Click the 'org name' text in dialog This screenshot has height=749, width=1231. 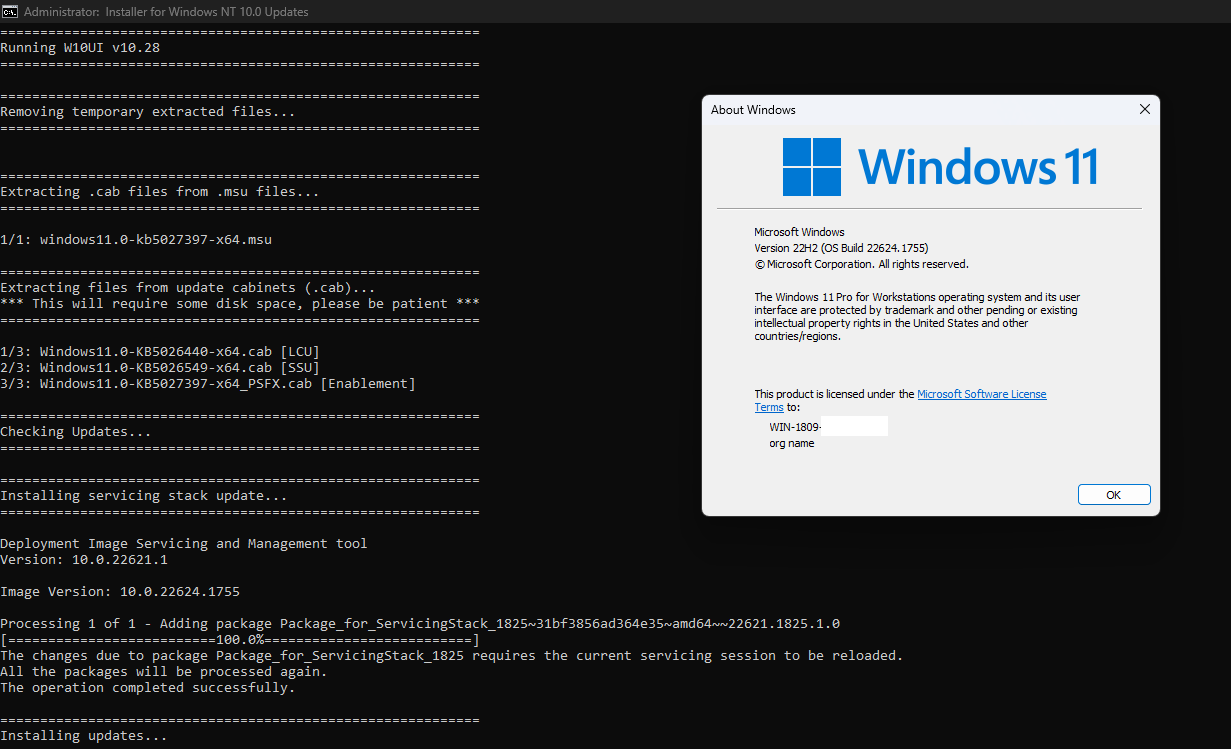(x=792, y=443)
